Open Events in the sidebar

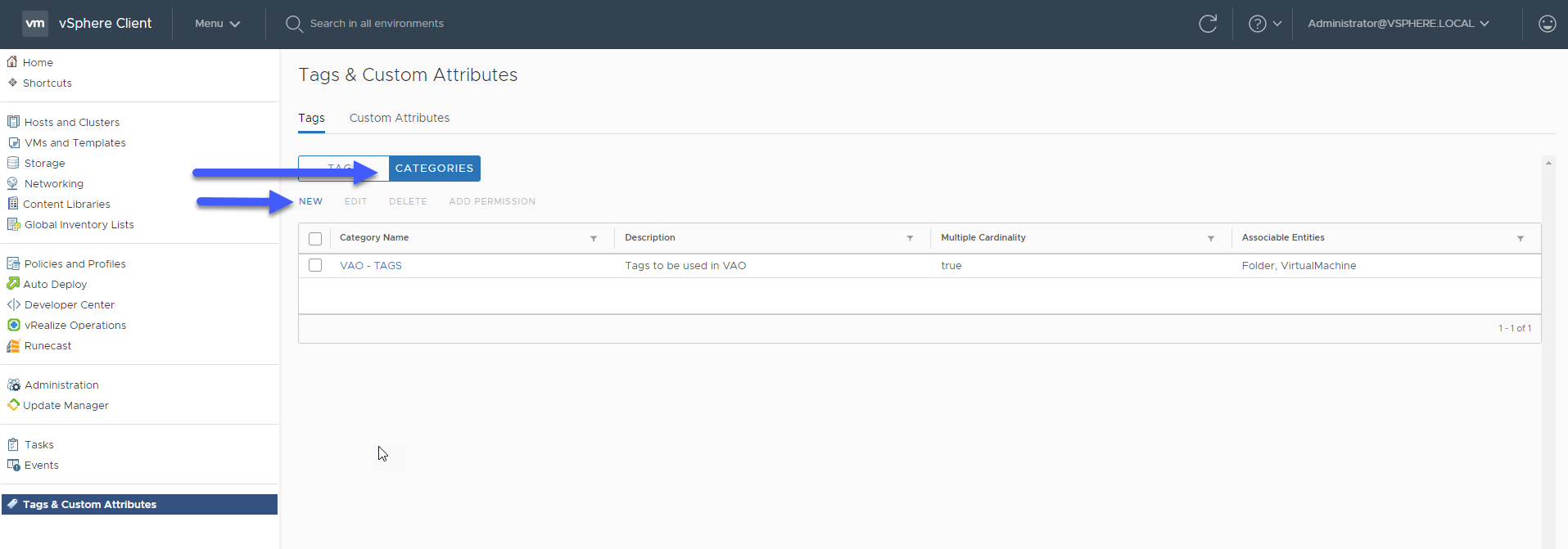42,465
